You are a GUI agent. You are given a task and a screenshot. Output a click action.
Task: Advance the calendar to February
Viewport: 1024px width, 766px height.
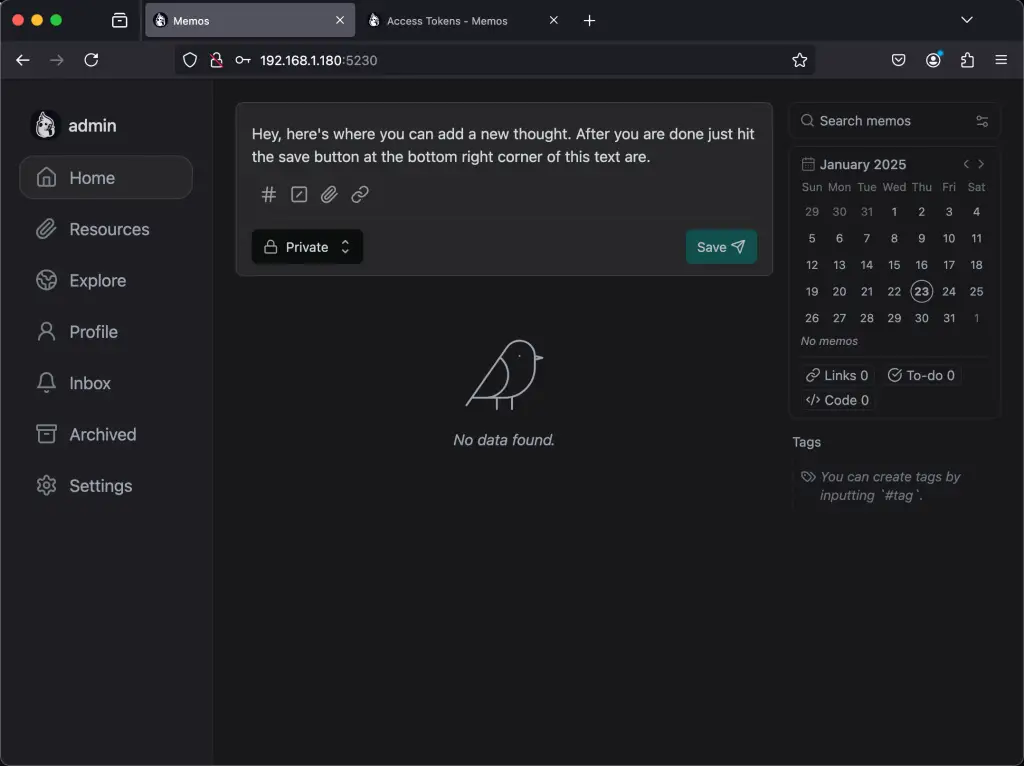[981, 163]
